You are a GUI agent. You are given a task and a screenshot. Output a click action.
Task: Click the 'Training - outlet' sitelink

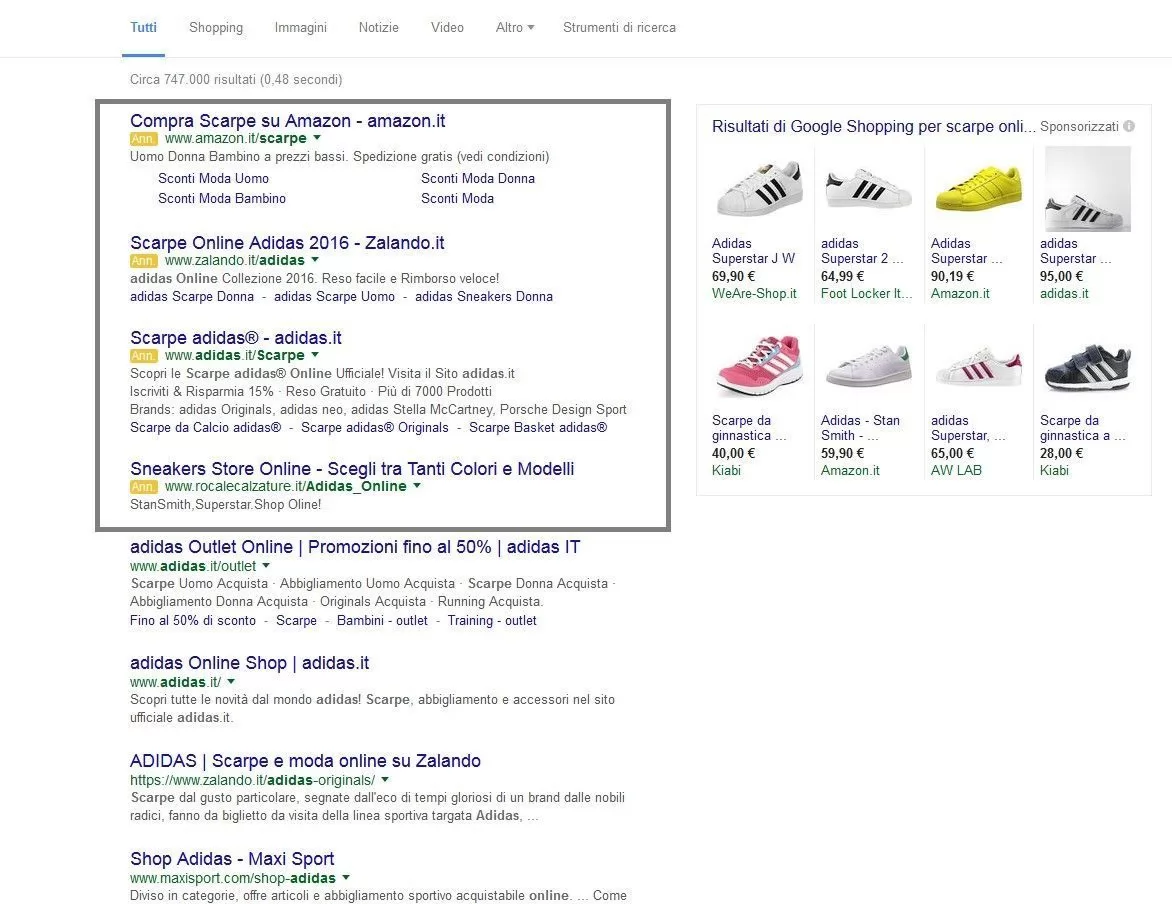pos(492,621)
